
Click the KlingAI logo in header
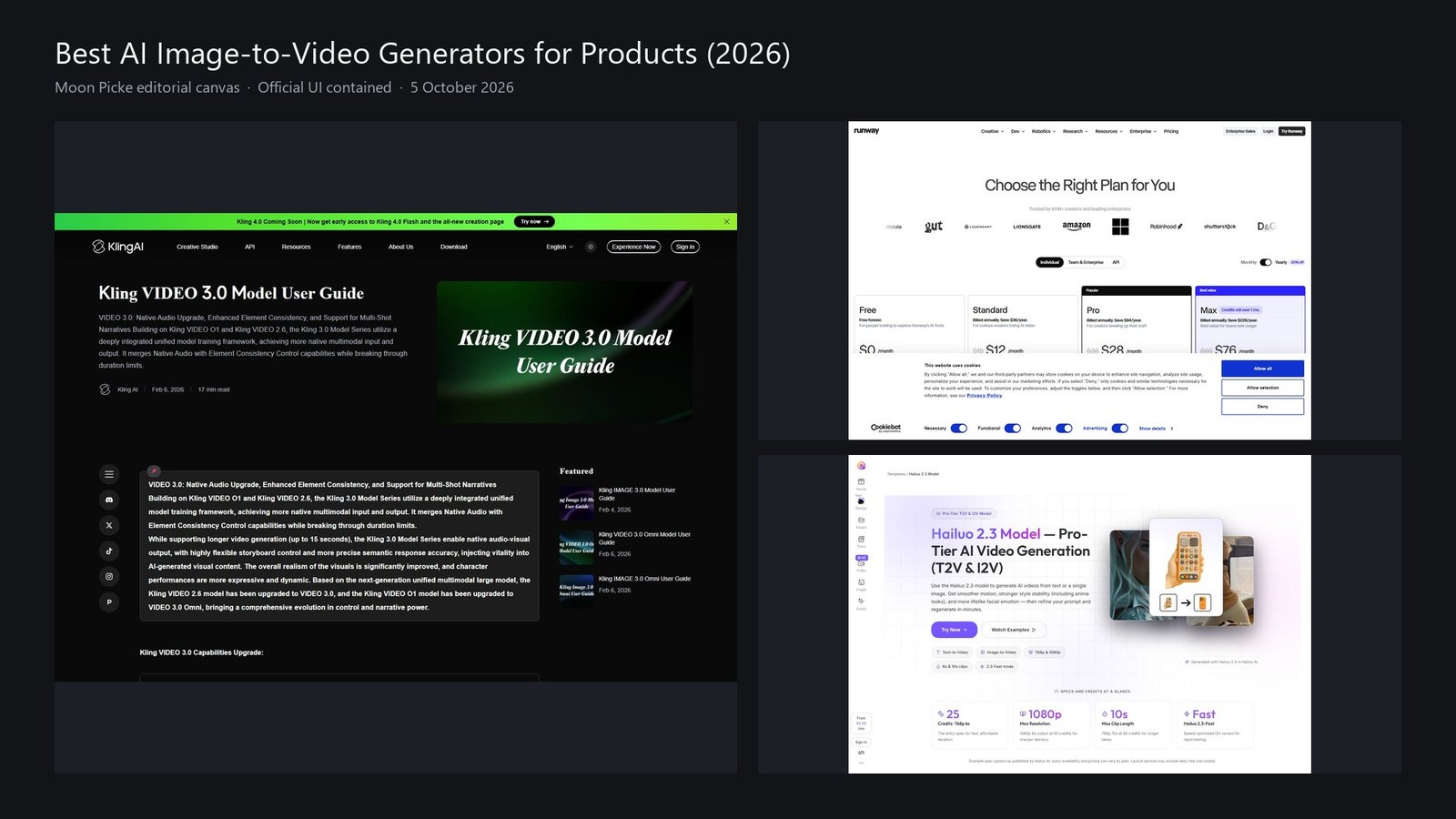tap(117, 247)
